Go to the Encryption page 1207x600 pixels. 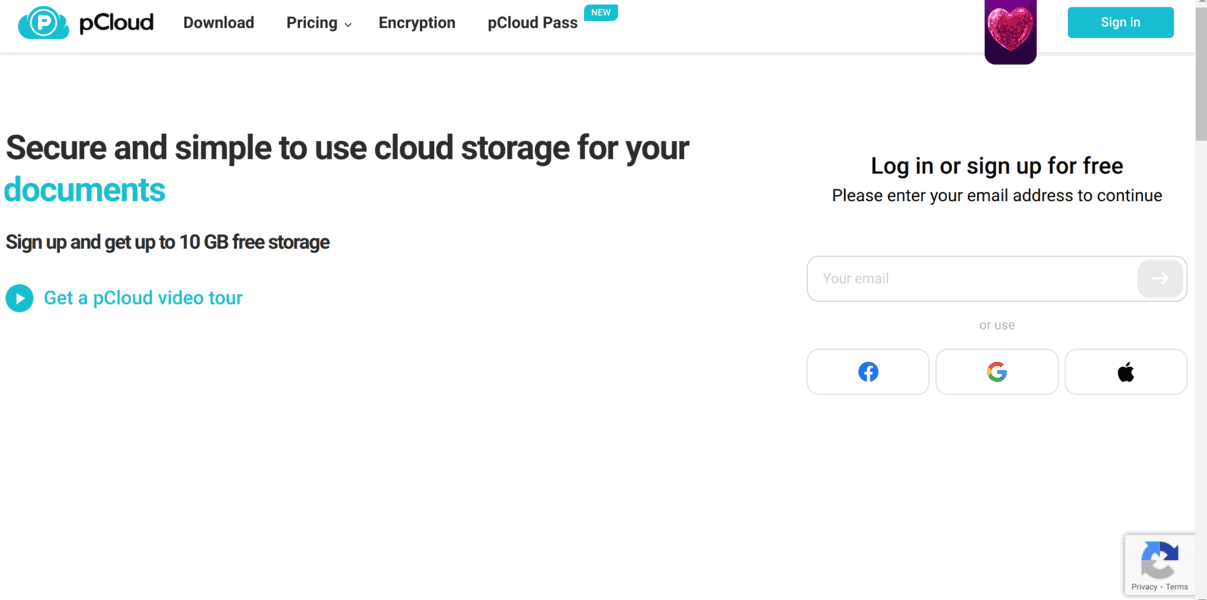[416, 23]
